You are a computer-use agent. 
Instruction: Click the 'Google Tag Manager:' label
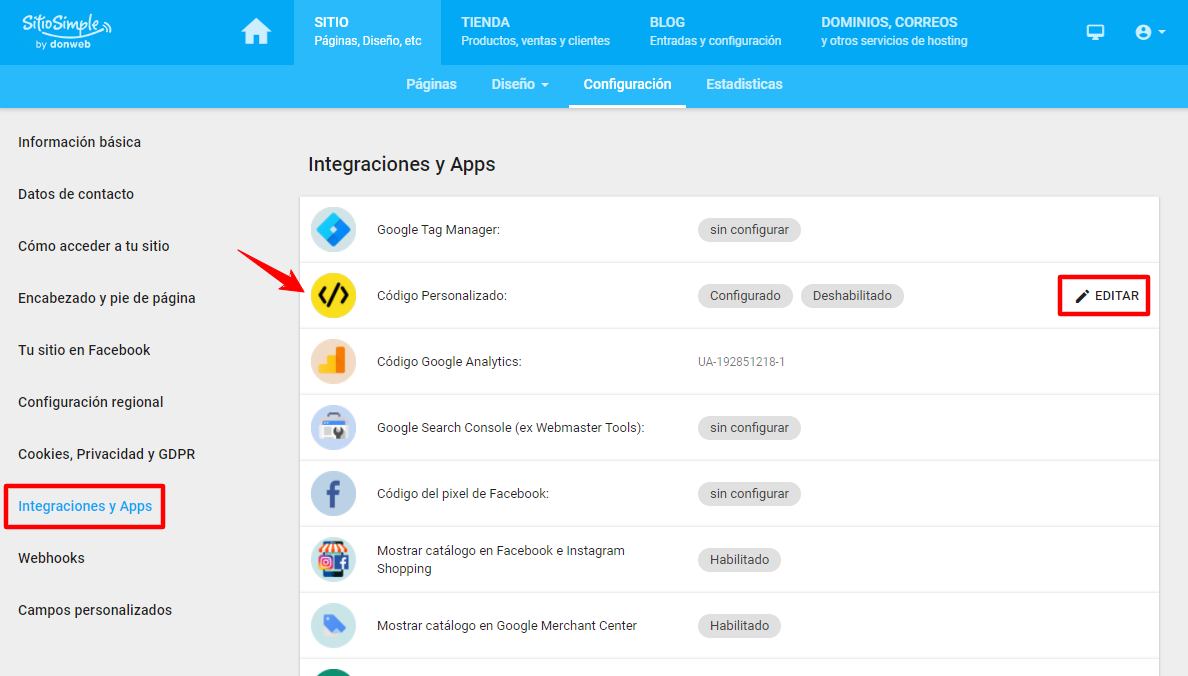coord(439,230)
